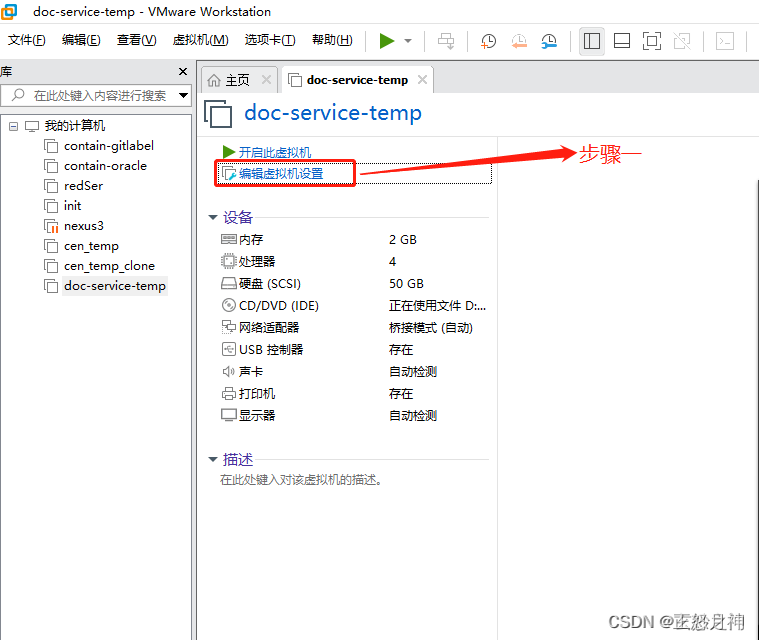Click the hard disk icon beside 硬盘
This screenshot has width=759, height=640.
pos(228,283)
